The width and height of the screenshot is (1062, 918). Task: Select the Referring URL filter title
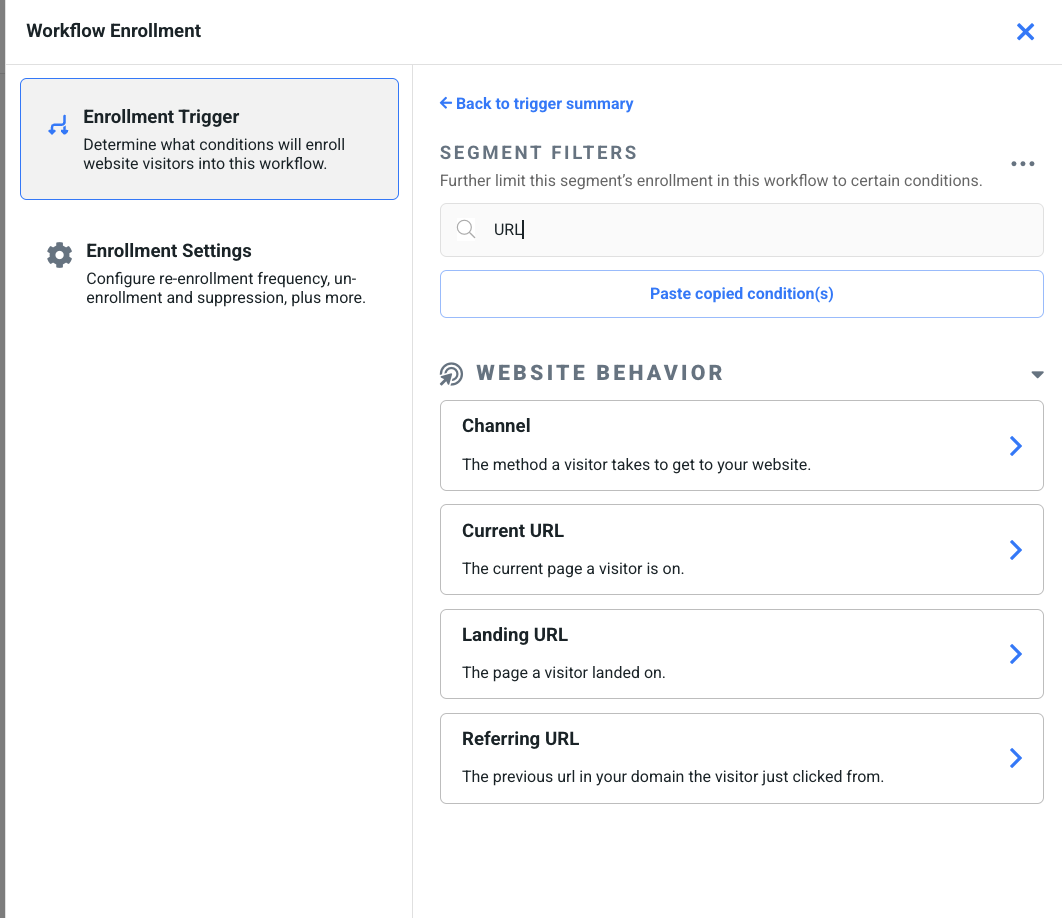pos(520,738)
